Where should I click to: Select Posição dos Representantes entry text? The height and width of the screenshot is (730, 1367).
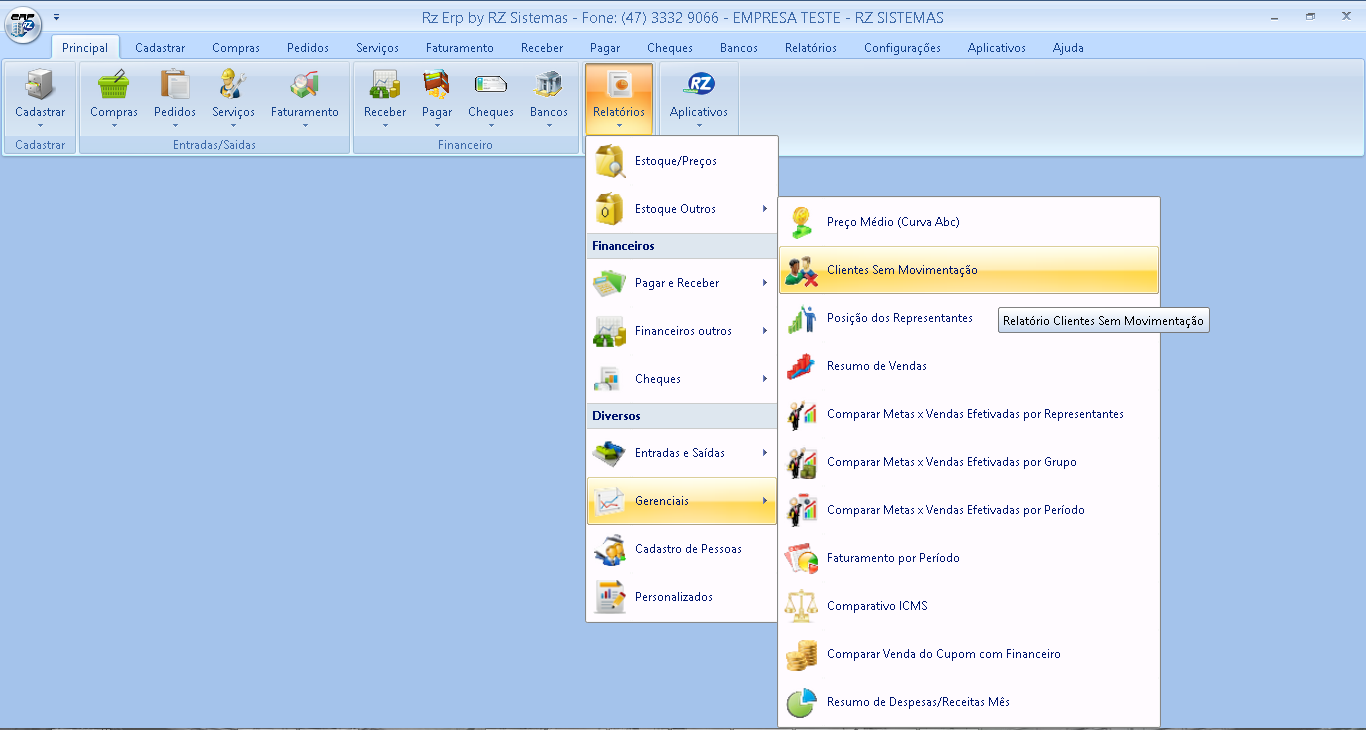pos(900,318)
